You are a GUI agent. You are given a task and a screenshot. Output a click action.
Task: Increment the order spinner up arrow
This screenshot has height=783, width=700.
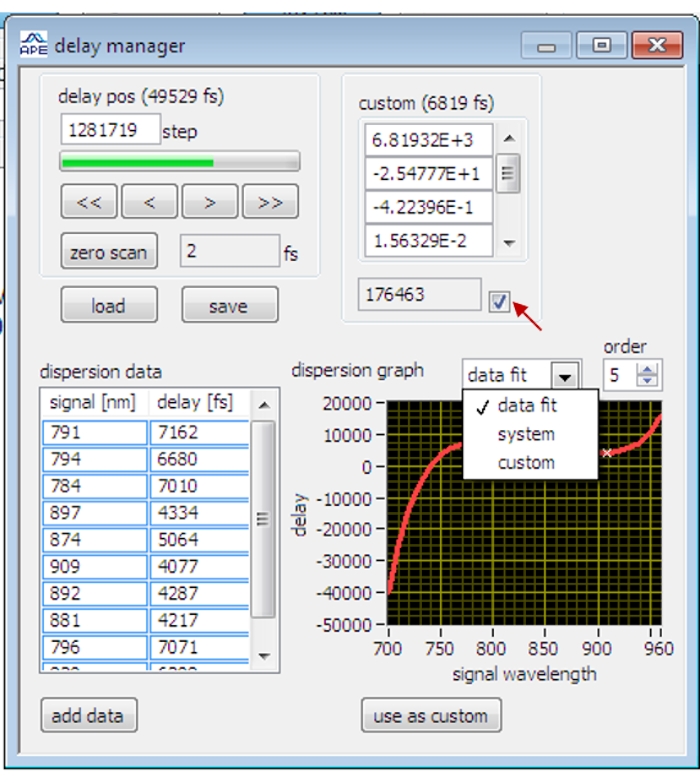click(648, 370)
